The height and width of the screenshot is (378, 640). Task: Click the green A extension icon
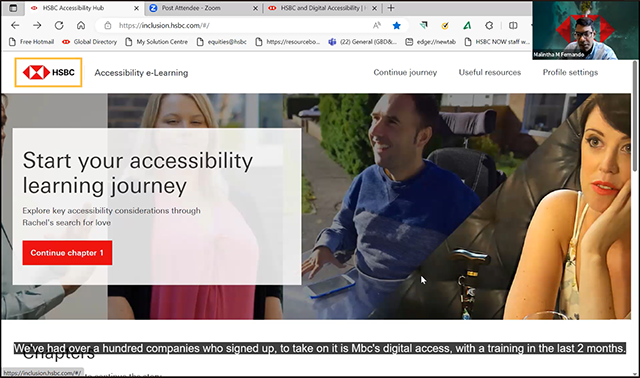467,25
